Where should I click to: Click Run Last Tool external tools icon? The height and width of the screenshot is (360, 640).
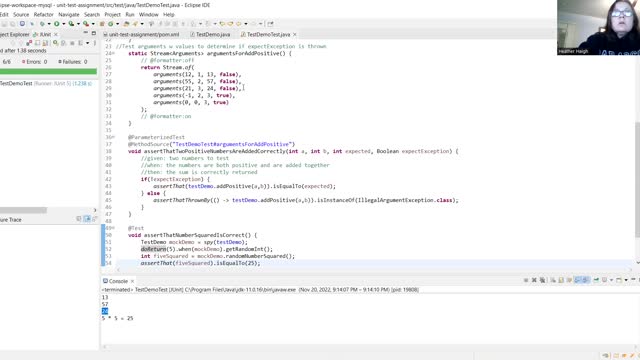(86, 24)
